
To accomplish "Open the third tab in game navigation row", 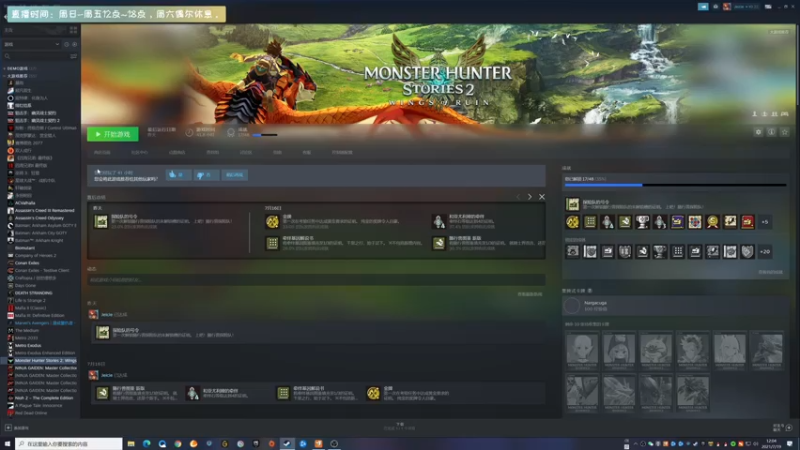I will click(177, 153).
